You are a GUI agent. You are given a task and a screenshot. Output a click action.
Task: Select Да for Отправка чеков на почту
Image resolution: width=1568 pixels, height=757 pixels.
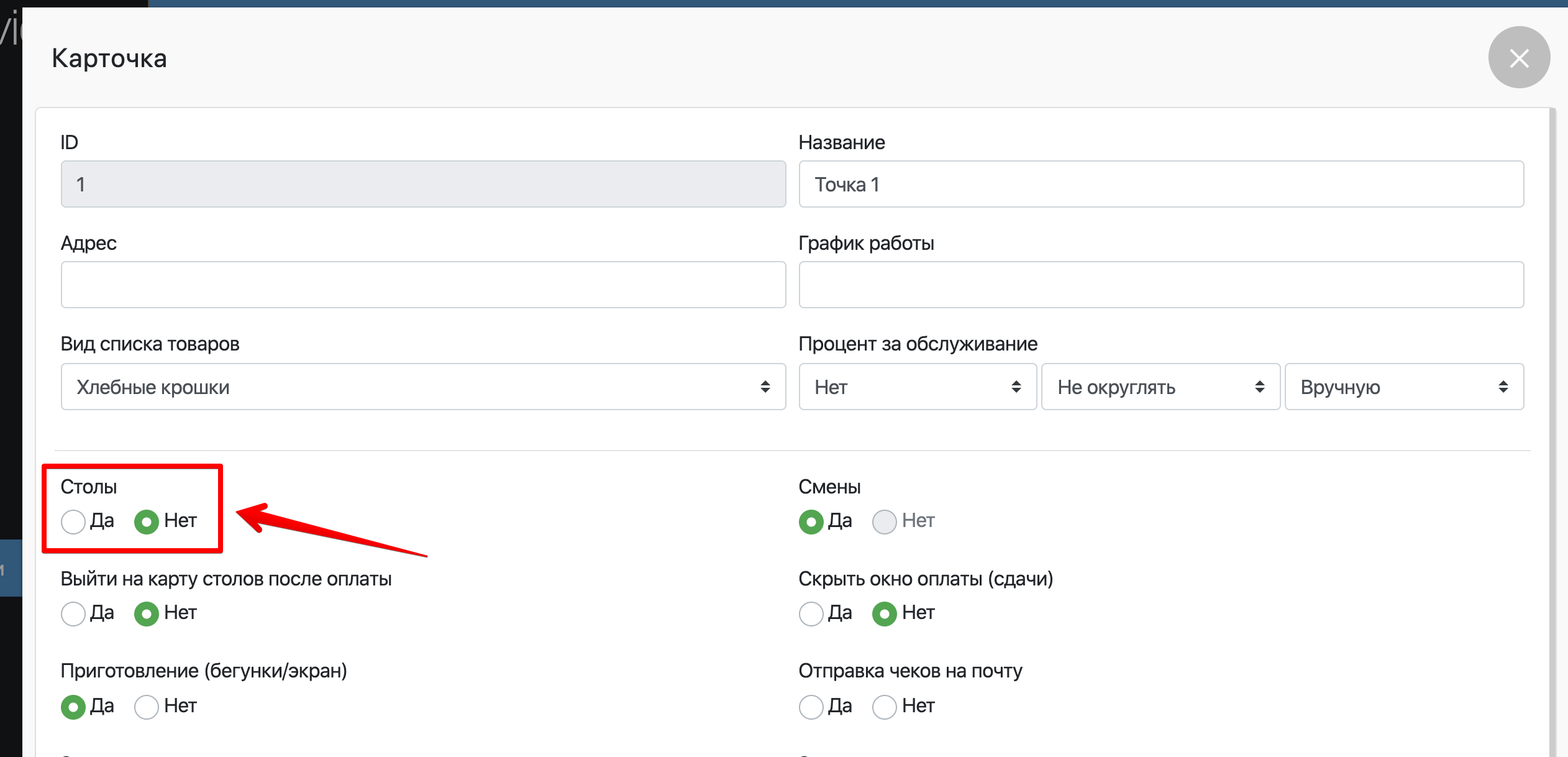pyautogui.click(x=811, y=707)
